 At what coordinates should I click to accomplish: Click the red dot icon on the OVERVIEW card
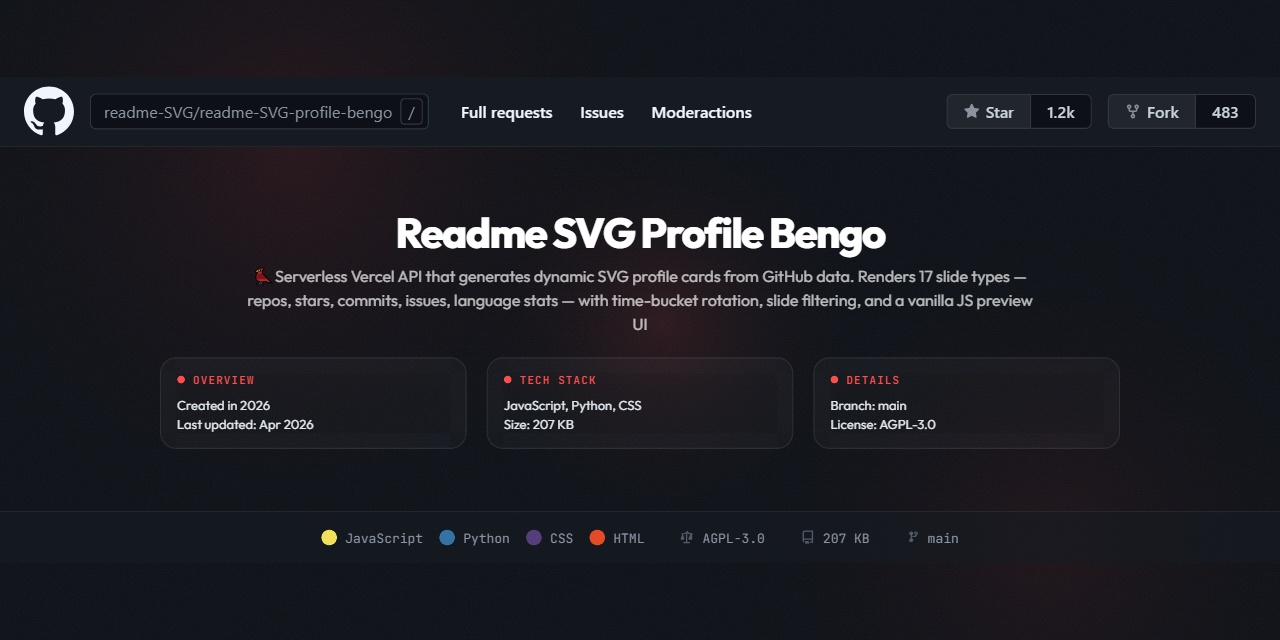(x=180, y=379)
